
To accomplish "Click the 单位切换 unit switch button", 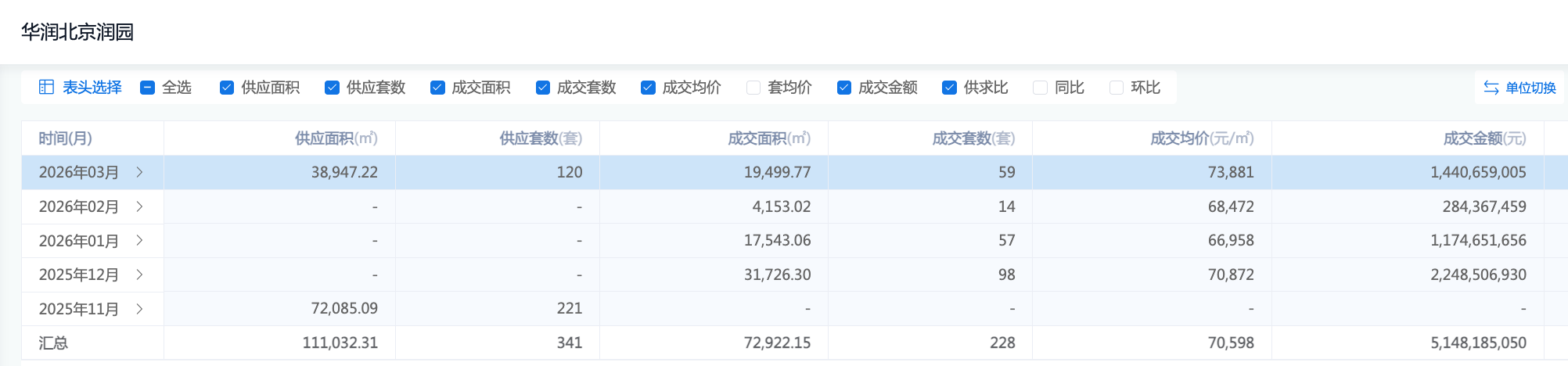I will [x=1530, y=88].
